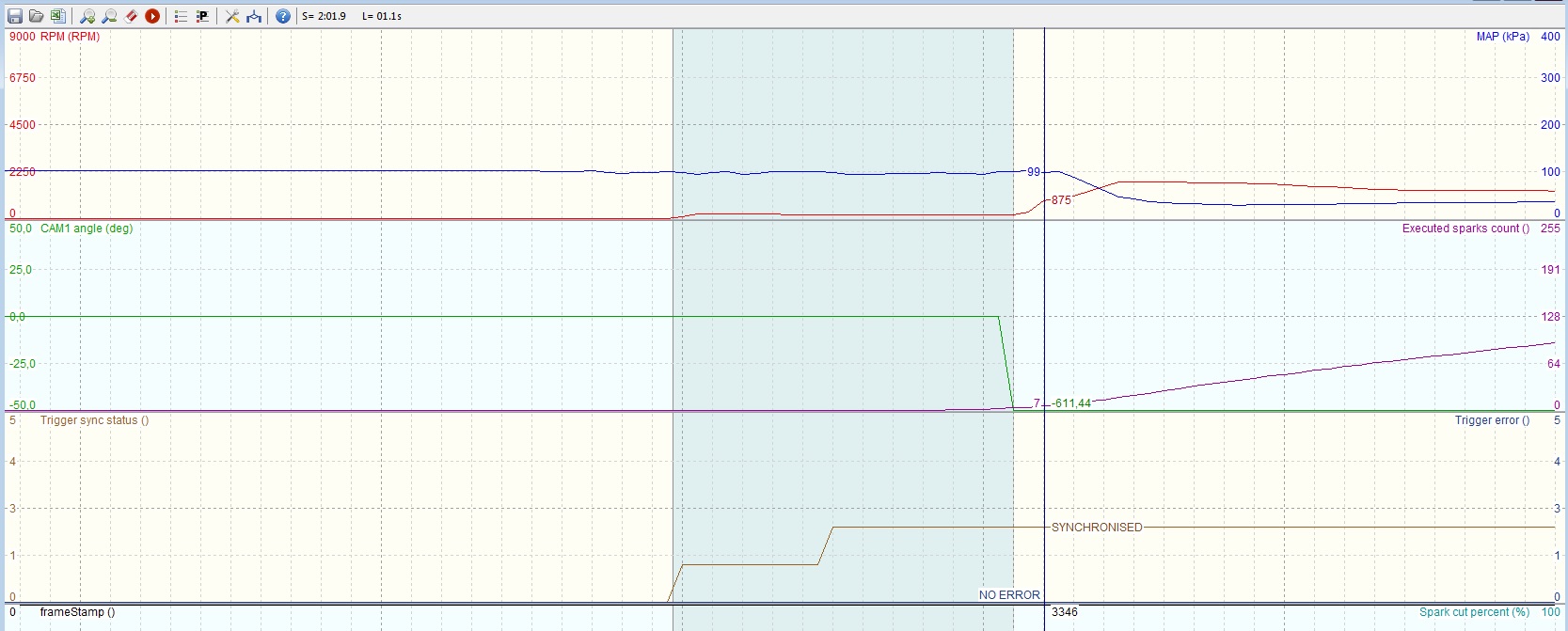The height and width of the screenshot is (631, 1568).
Task: Click the Save log floppy disk icon
Action: click(15, 16)
